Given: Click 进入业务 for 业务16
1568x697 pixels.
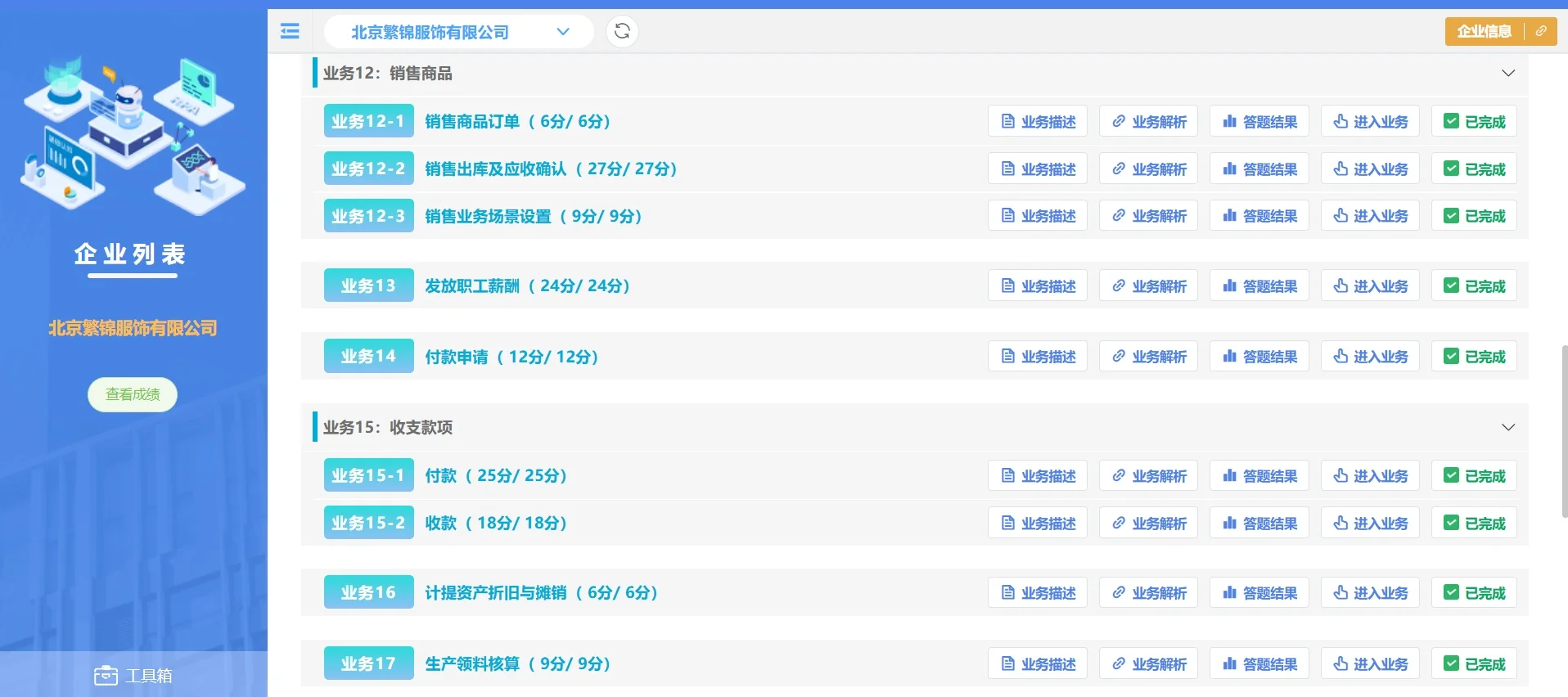Looking at the screenshot, I should coord(1370,592).
